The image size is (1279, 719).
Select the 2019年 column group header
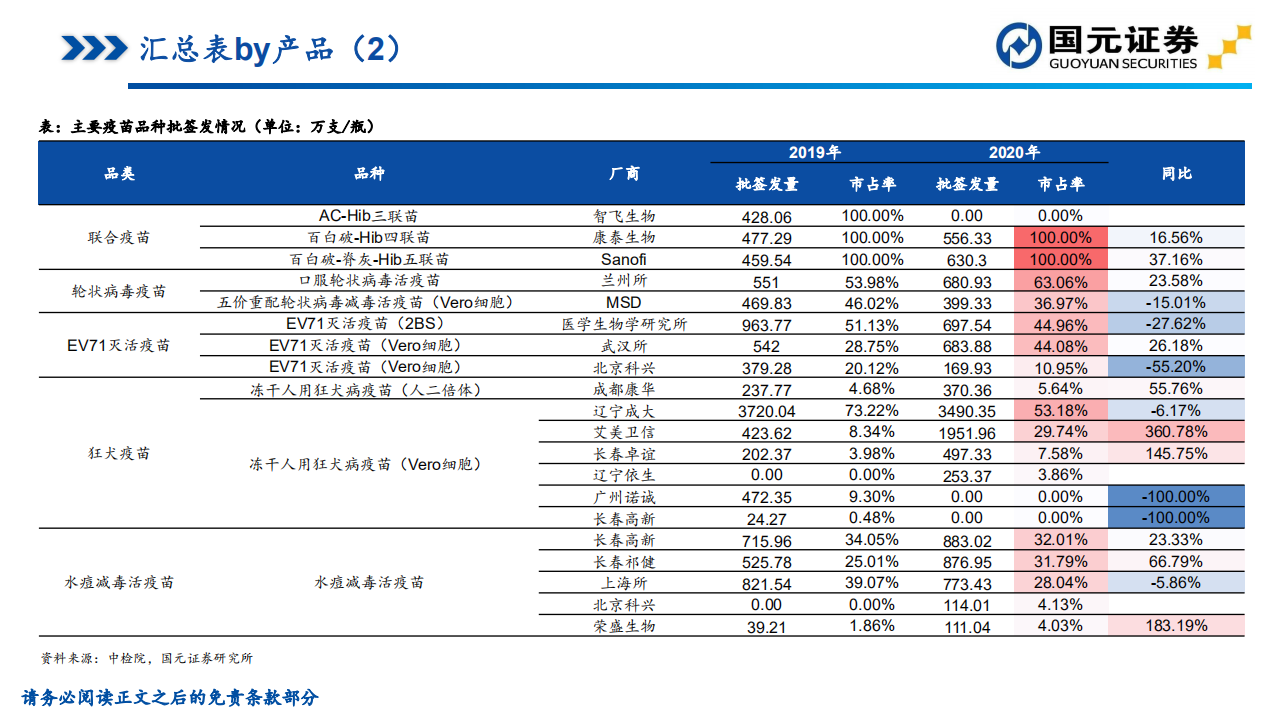[x=814, y=152]
